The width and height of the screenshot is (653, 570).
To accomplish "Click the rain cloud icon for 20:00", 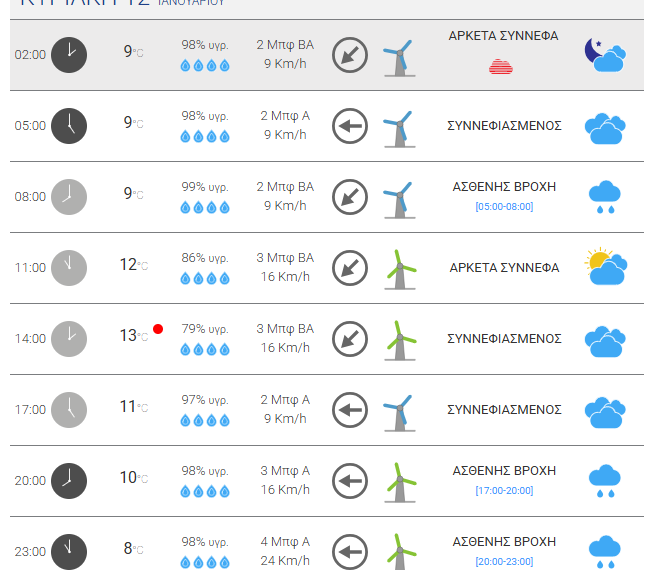I will [x=604, y=481].
